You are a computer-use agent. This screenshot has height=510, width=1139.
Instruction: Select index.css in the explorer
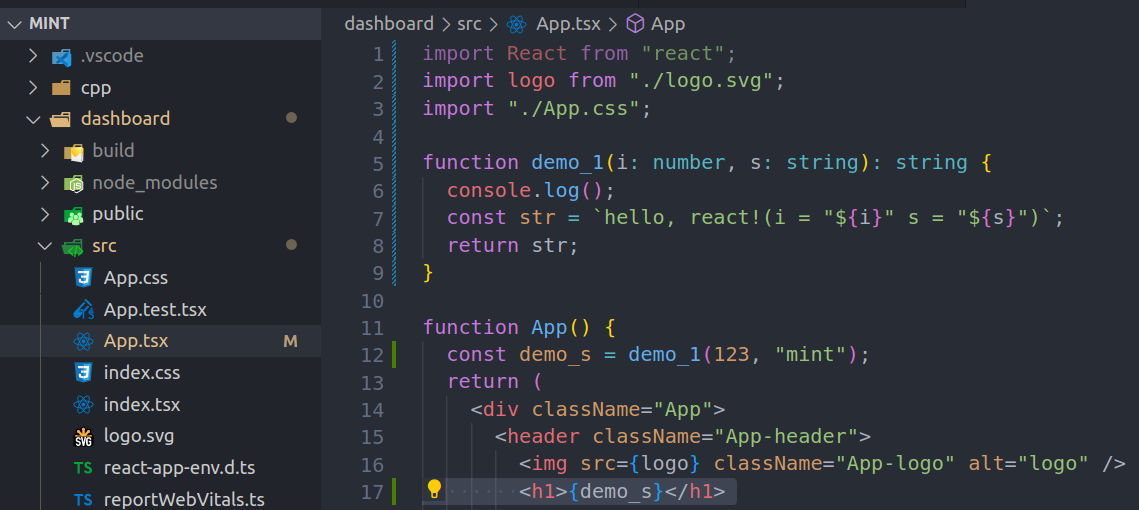tap(142, 373)
